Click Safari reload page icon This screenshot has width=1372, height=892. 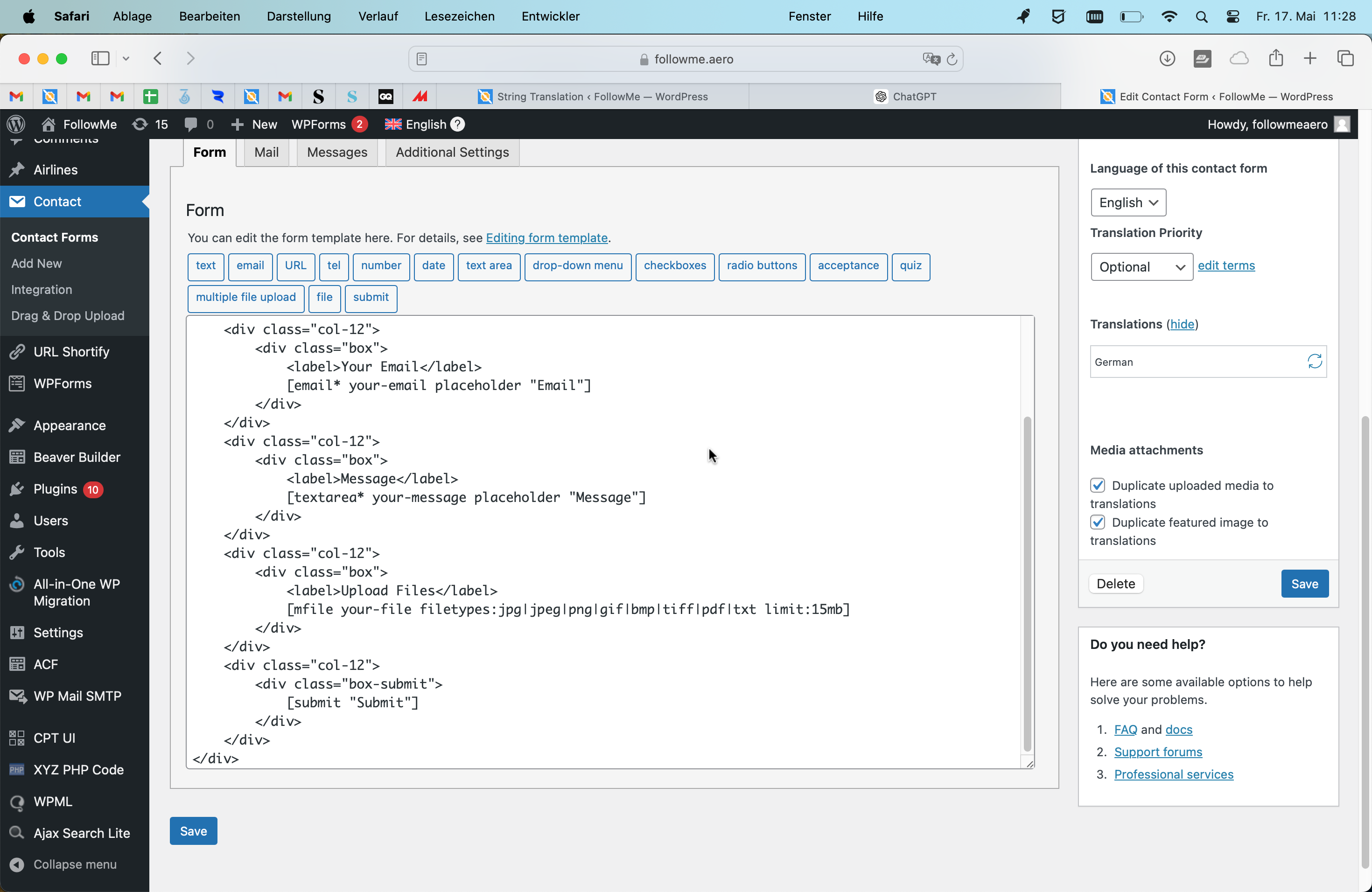pos(952,59)
